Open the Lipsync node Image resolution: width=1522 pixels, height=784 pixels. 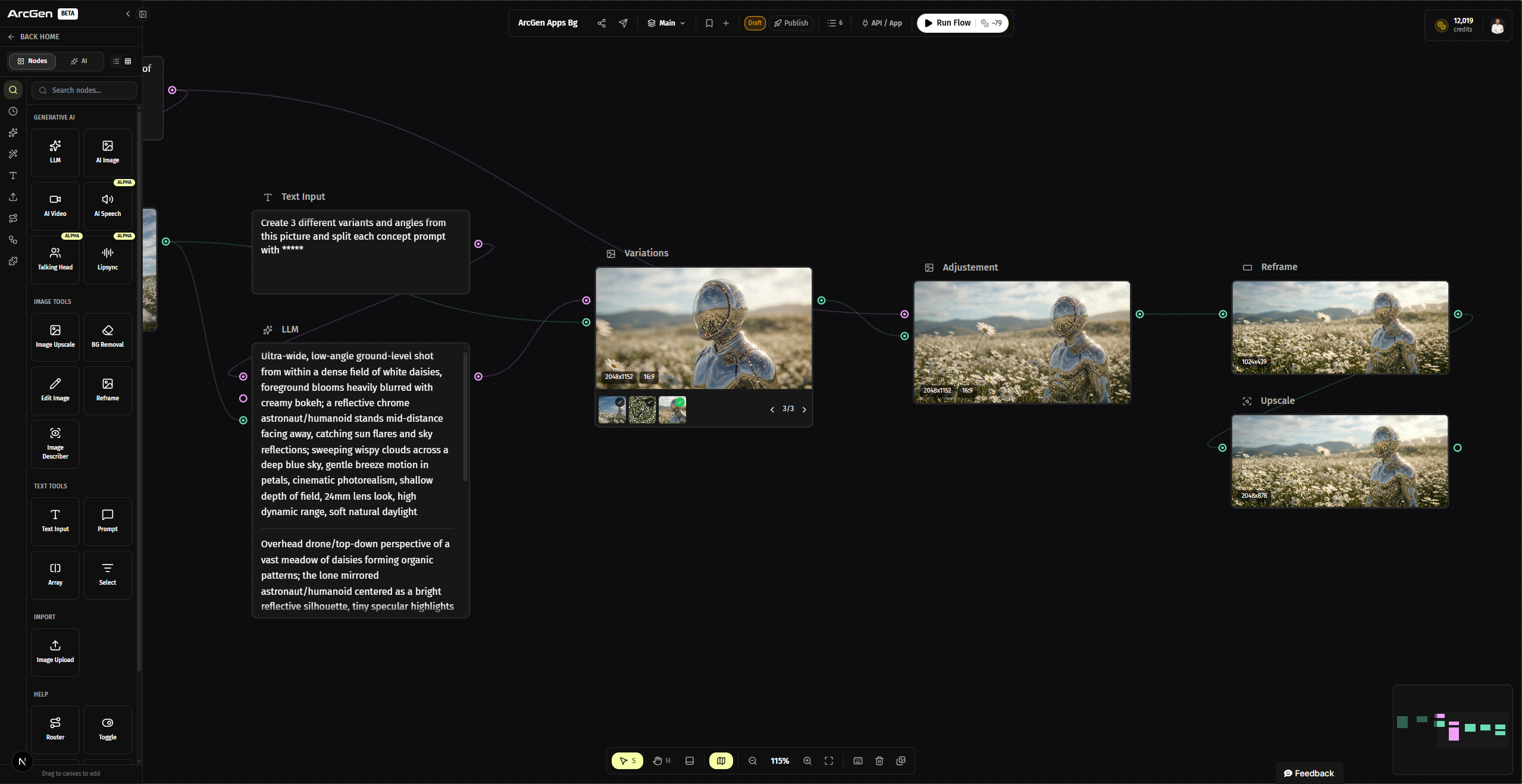point(107,259)
